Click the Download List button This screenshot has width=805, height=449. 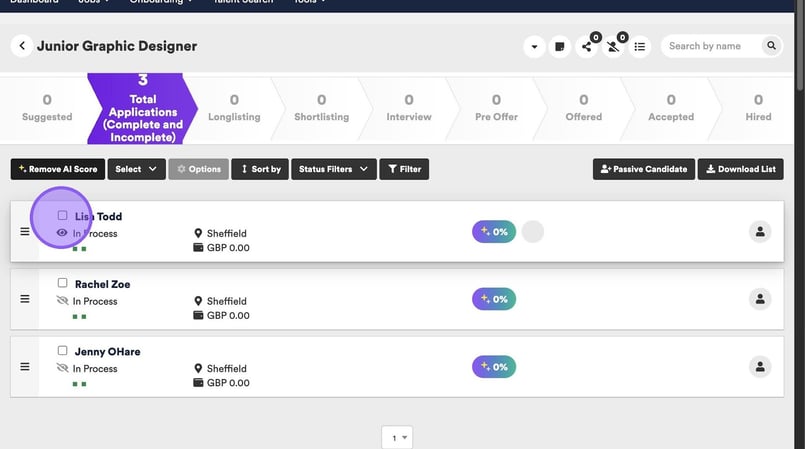pyautogui.click(x=740, y=169)
